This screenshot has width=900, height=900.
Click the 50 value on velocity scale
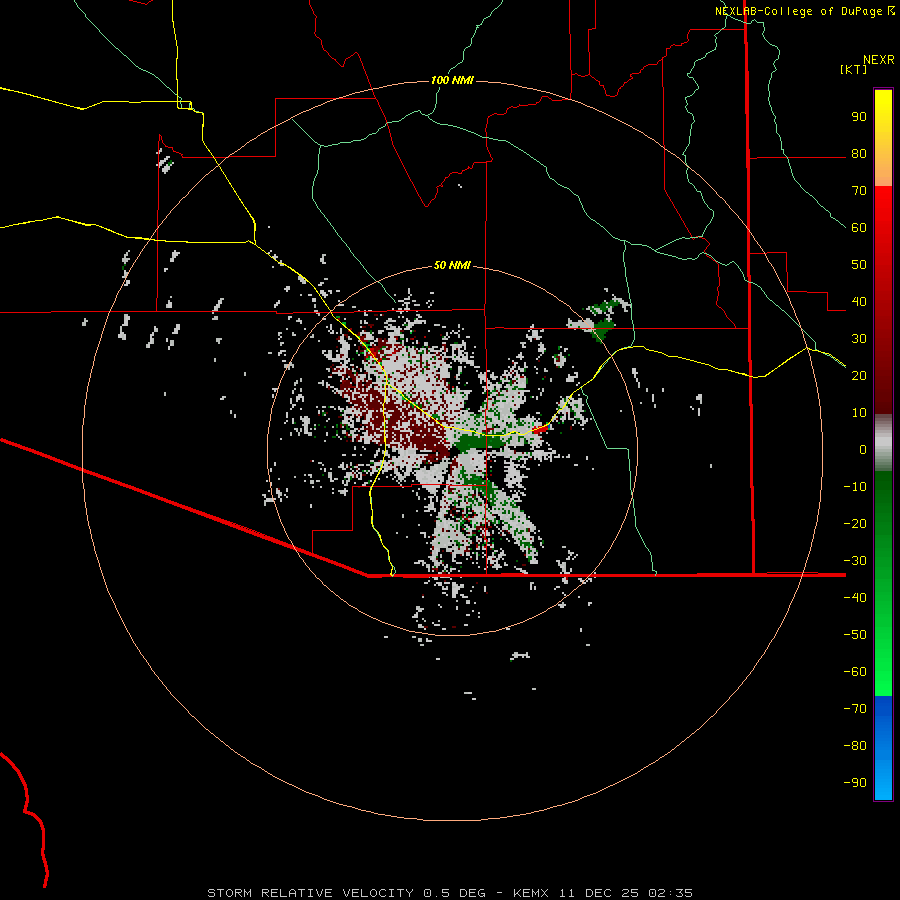click(x=859, y=265)
